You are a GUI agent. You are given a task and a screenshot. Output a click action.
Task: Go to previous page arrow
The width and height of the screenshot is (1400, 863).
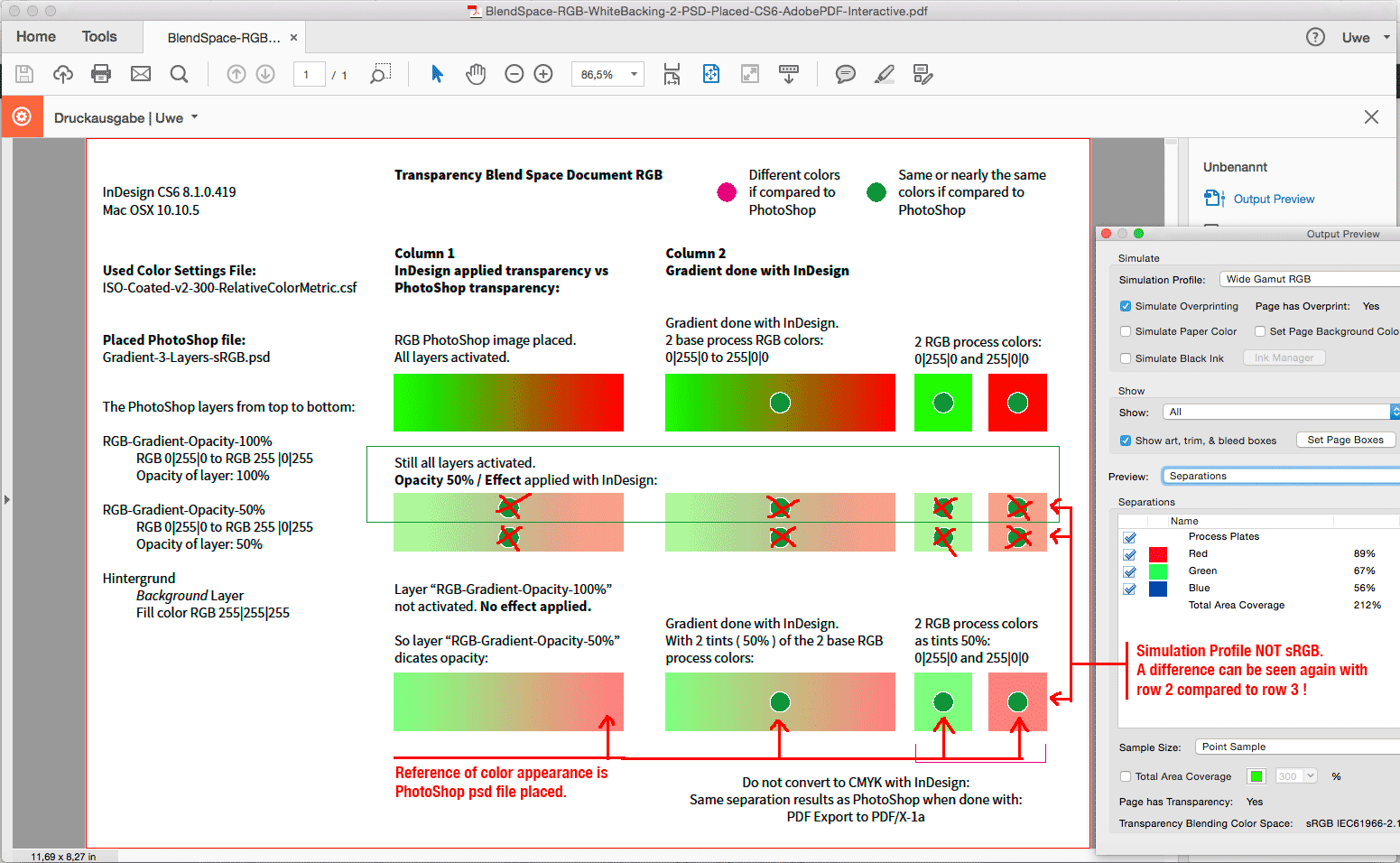click(x=236, y=74)
